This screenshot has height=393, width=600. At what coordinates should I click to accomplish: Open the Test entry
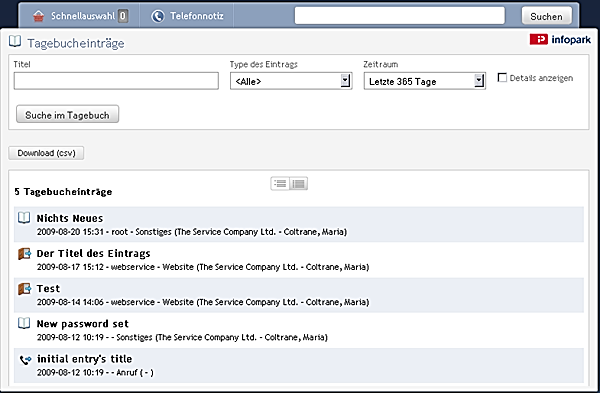coord(48,289)
